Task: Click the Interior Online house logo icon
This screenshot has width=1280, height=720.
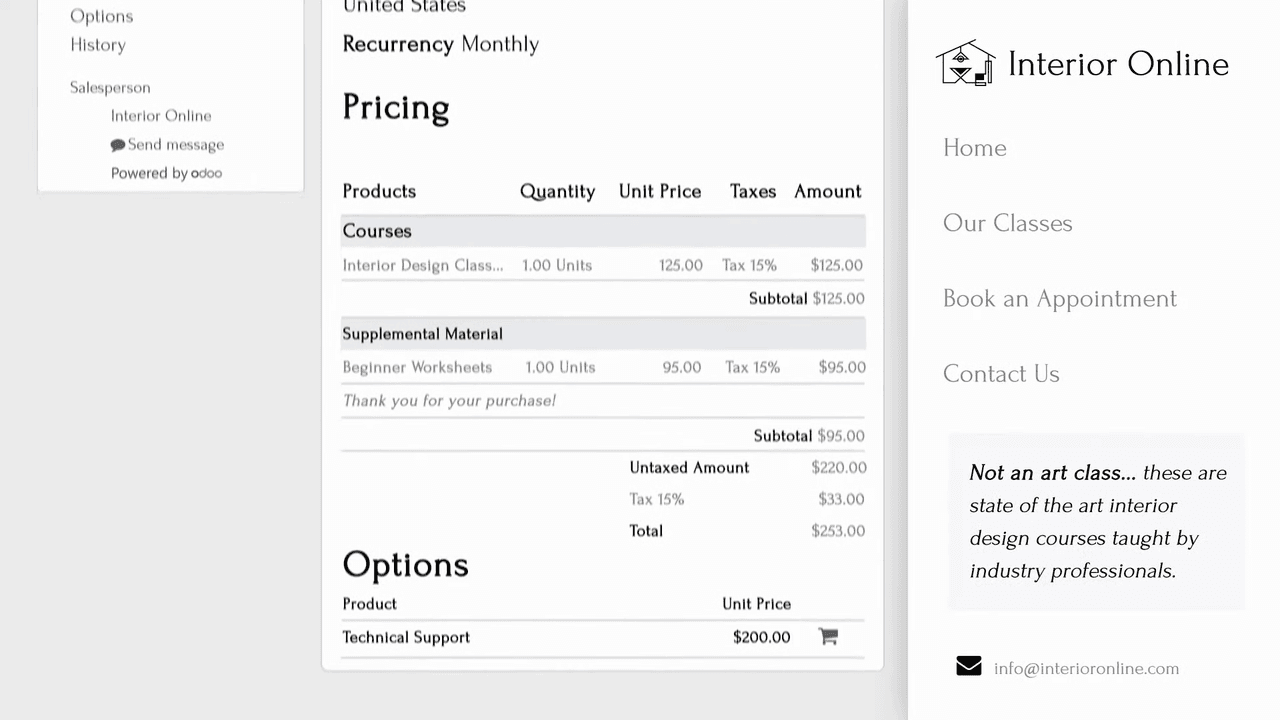Action: 965,64
